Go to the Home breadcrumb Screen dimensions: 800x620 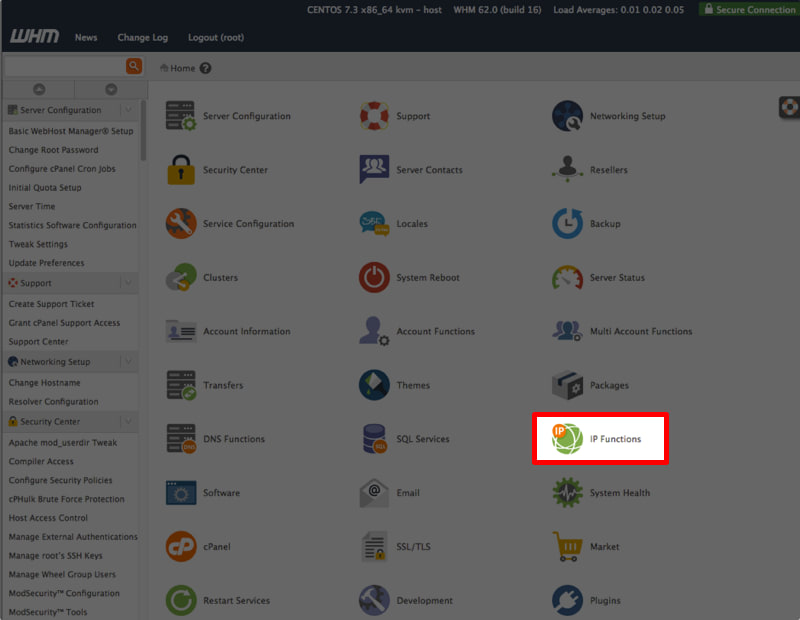182,68
